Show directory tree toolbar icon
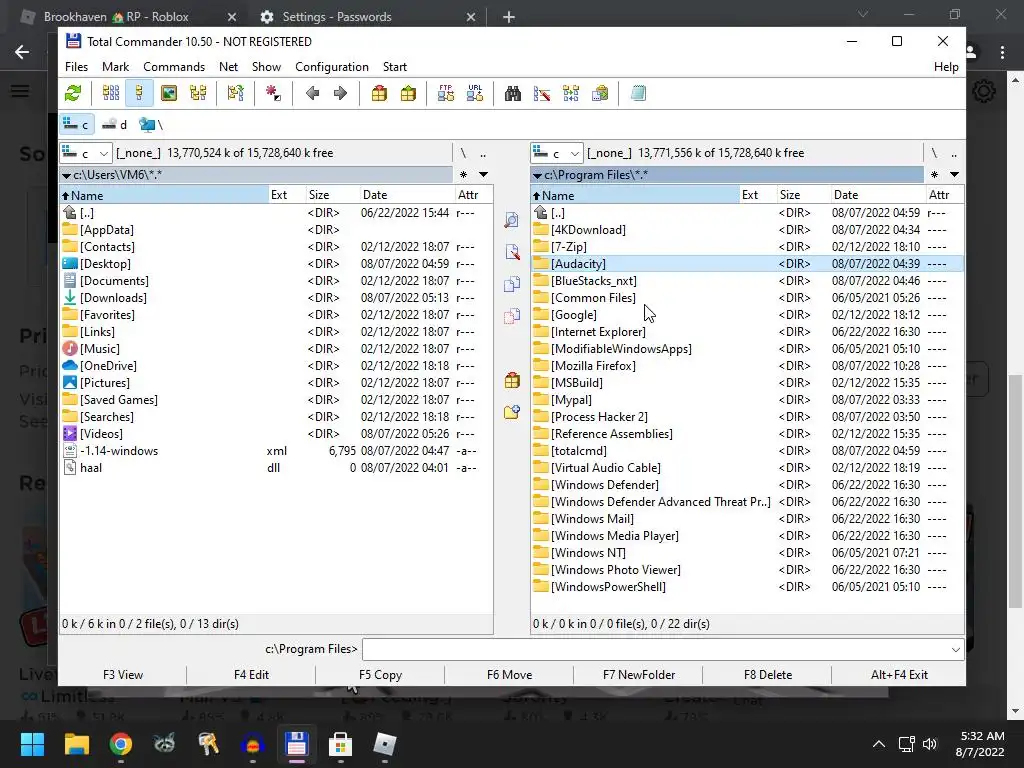Image resolution: width=1024 pixels, height=768 pixels. pos(198,93)
